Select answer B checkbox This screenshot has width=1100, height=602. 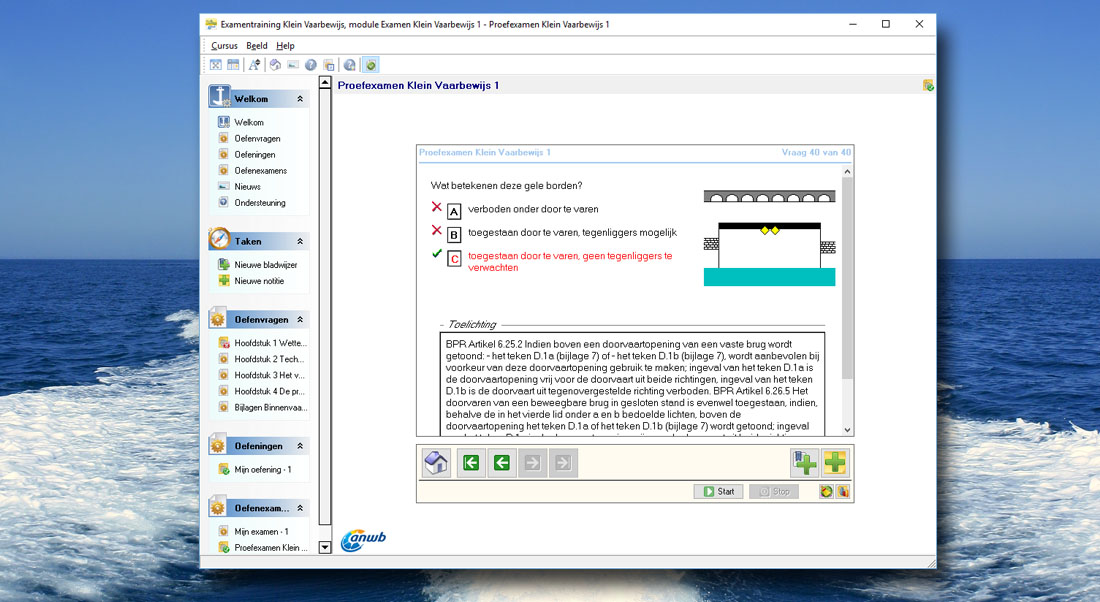click(454, 234)
